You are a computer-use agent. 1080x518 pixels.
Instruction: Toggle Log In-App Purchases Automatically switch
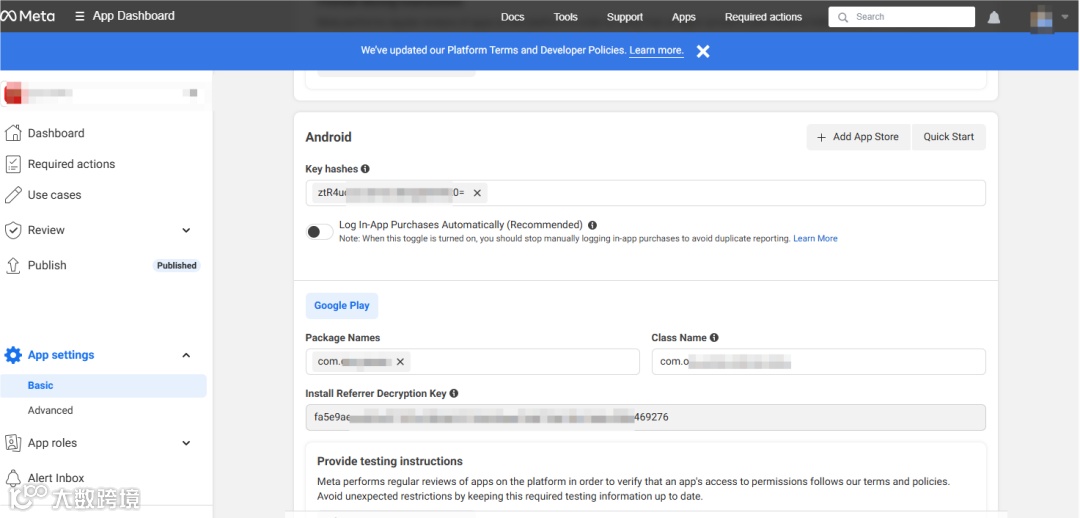(x=320, y=231)
